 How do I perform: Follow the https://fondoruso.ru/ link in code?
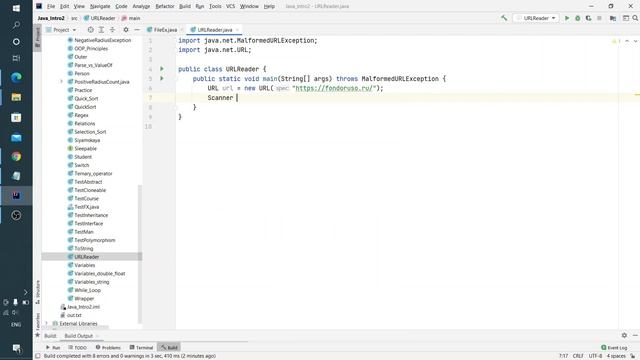coord(334,88)
